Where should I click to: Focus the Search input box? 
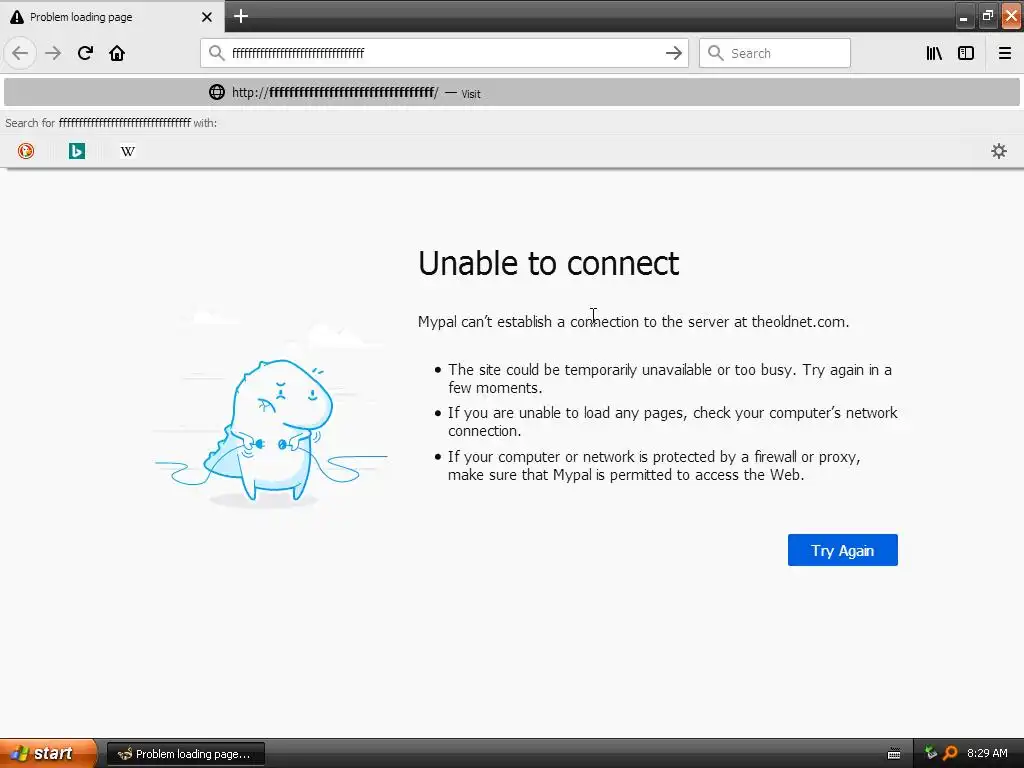(x=775, y=53)
